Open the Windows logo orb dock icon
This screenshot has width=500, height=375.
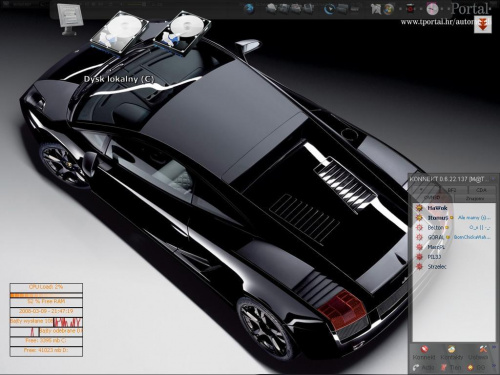click(x=388, y=9)
